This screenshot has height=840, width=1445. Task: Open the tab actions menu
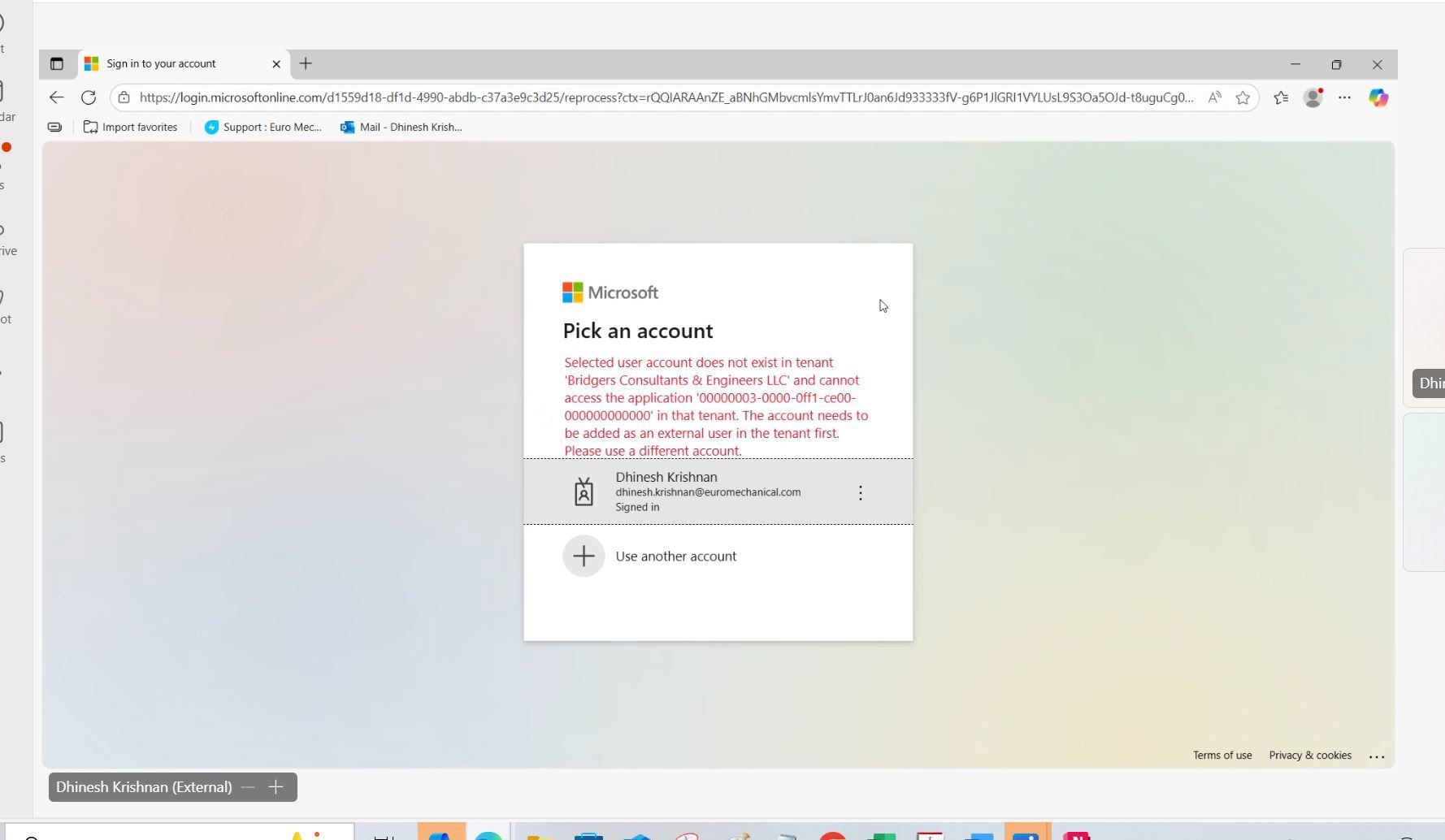56,63
